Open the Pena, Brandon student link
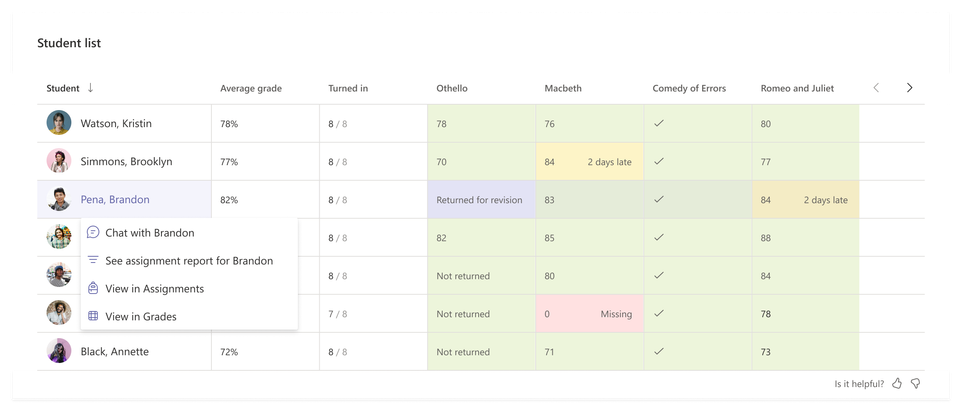 115,199
